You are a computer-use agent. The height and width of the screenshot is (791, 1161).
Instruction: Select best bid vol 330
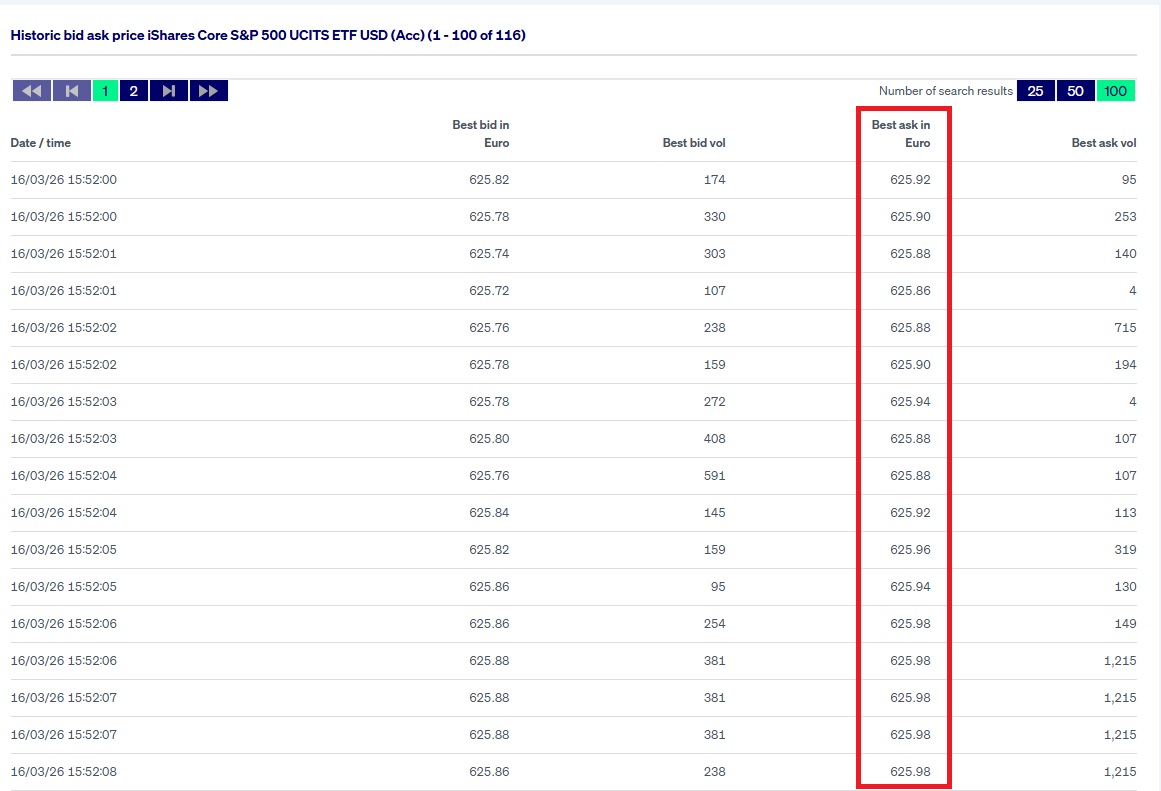715,216
